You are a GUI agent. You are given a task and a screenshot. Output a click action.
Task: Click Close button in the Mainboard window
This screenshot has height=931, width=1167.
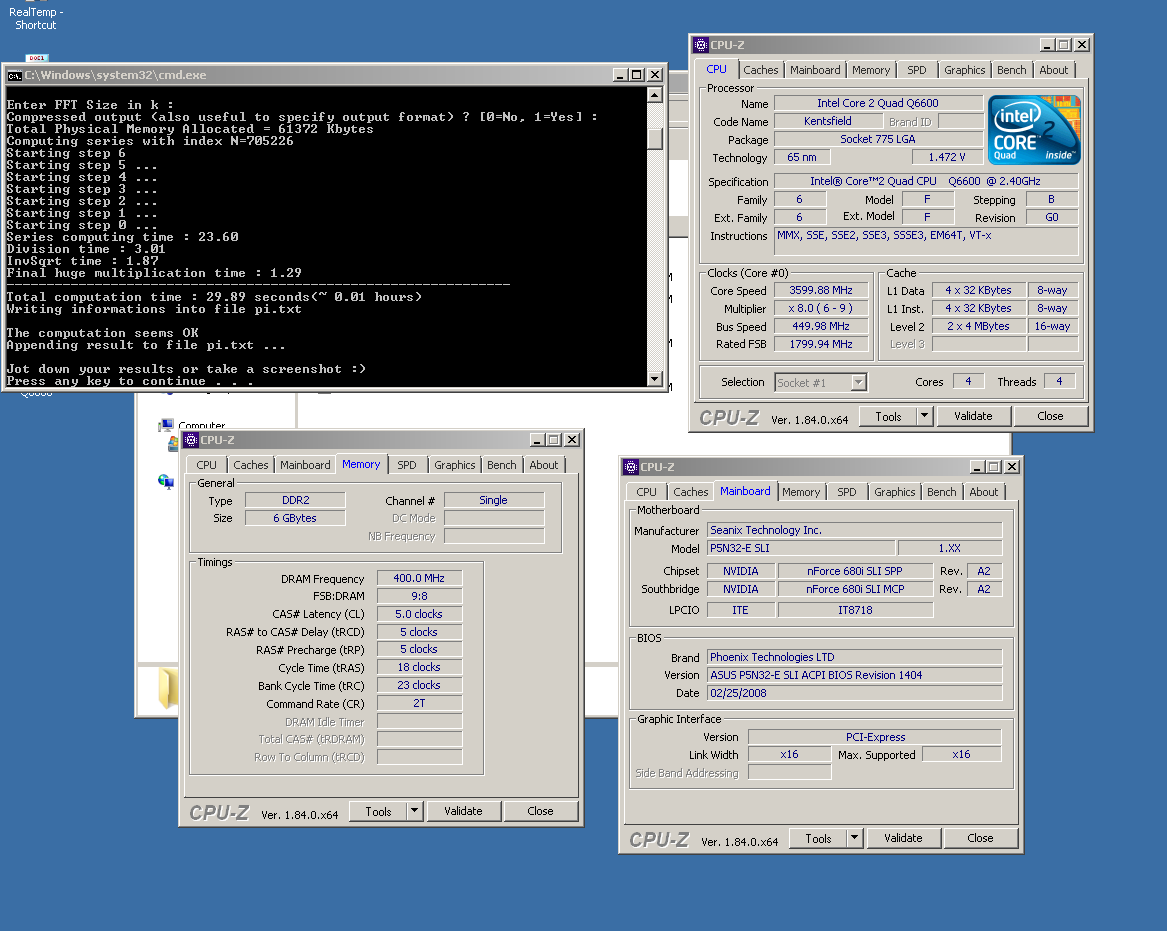click(980, 838)
